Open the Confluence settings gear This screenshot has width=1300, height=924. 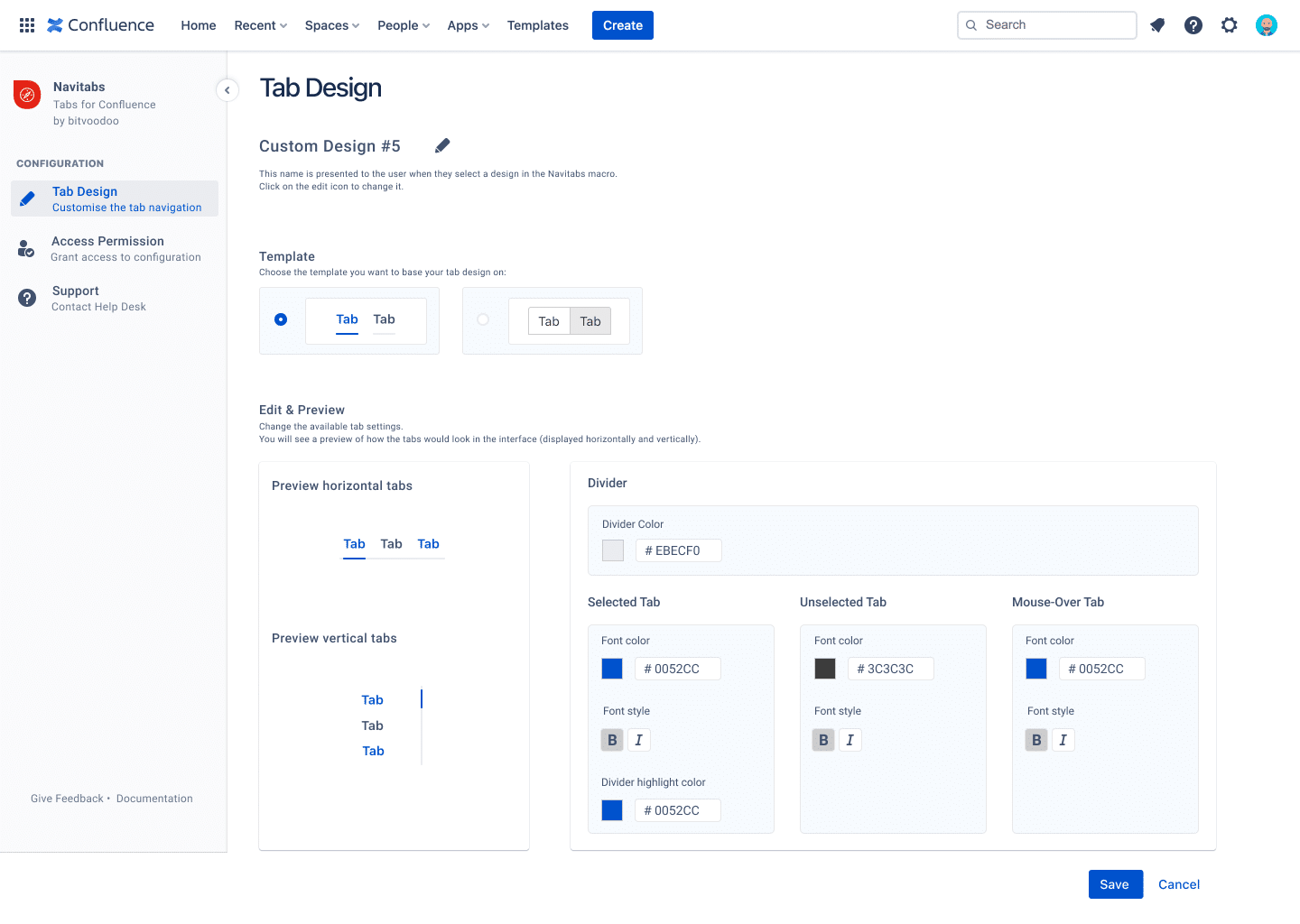click(1230, 24)
